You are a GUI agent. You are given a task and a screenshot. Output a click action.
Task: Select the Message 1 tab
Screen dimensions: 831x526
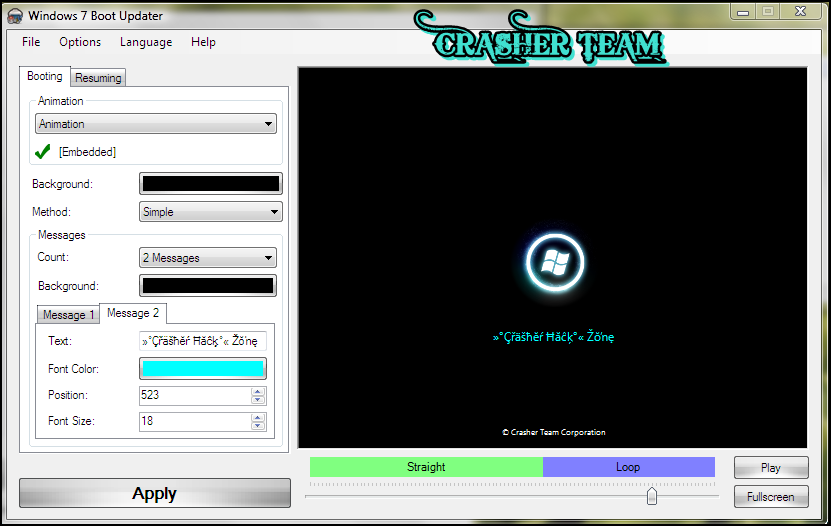click(x=68, y=315)
